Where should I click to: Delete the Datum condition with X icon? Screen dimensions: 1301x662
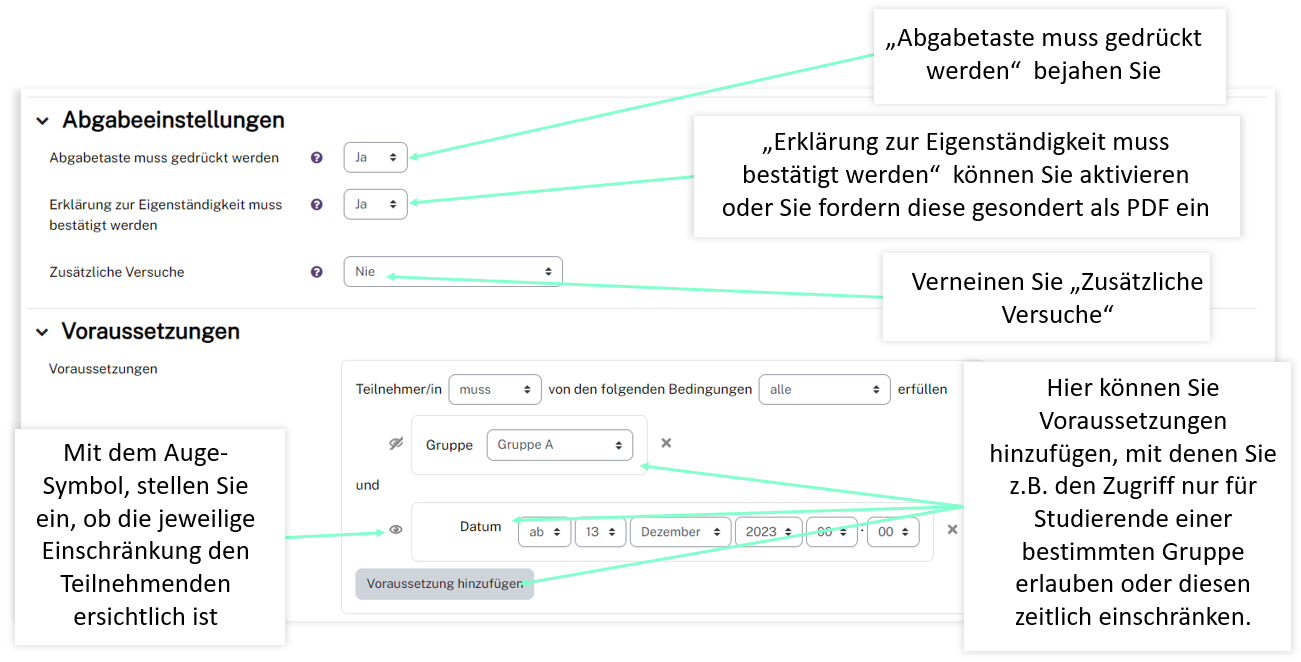click(952, 530)
